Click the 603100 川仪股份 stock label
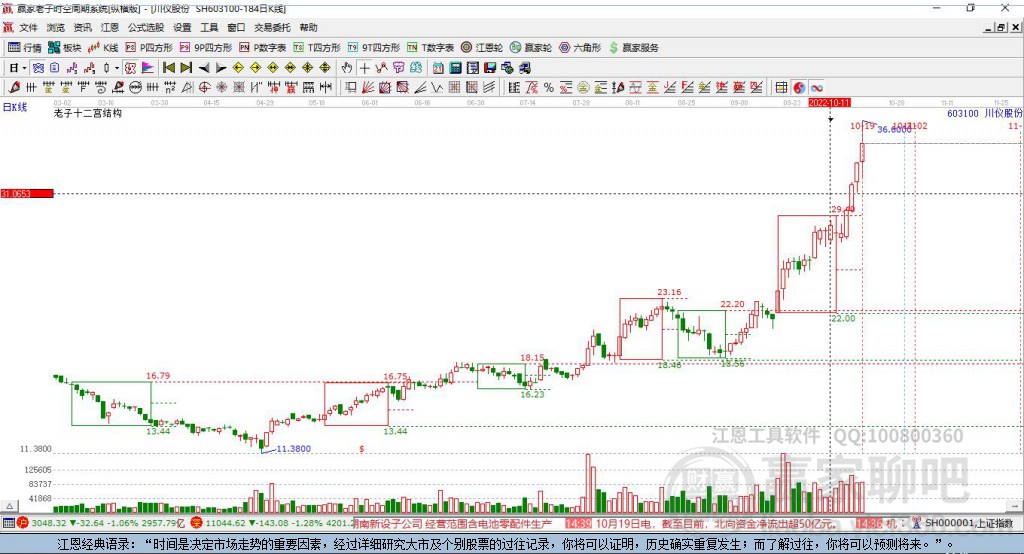 click(x=985, y=114)
